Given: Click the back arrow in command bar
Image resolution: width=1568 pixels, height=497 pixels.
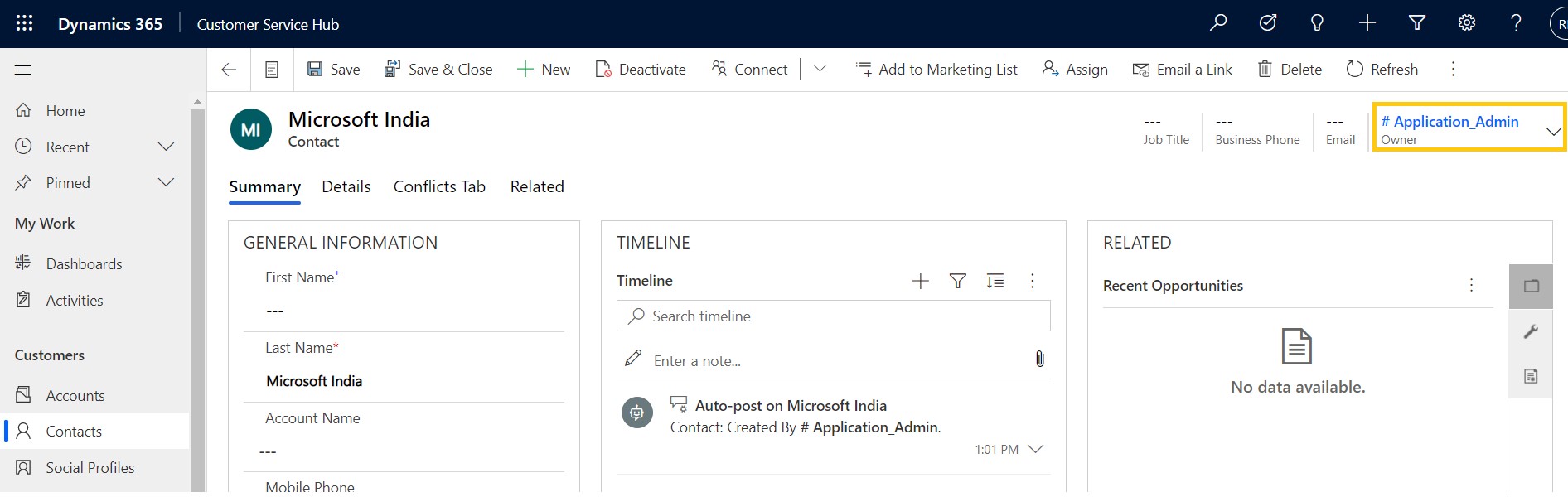Looking at the screenshot, I should pyautogui.click(x=229, y=70).
